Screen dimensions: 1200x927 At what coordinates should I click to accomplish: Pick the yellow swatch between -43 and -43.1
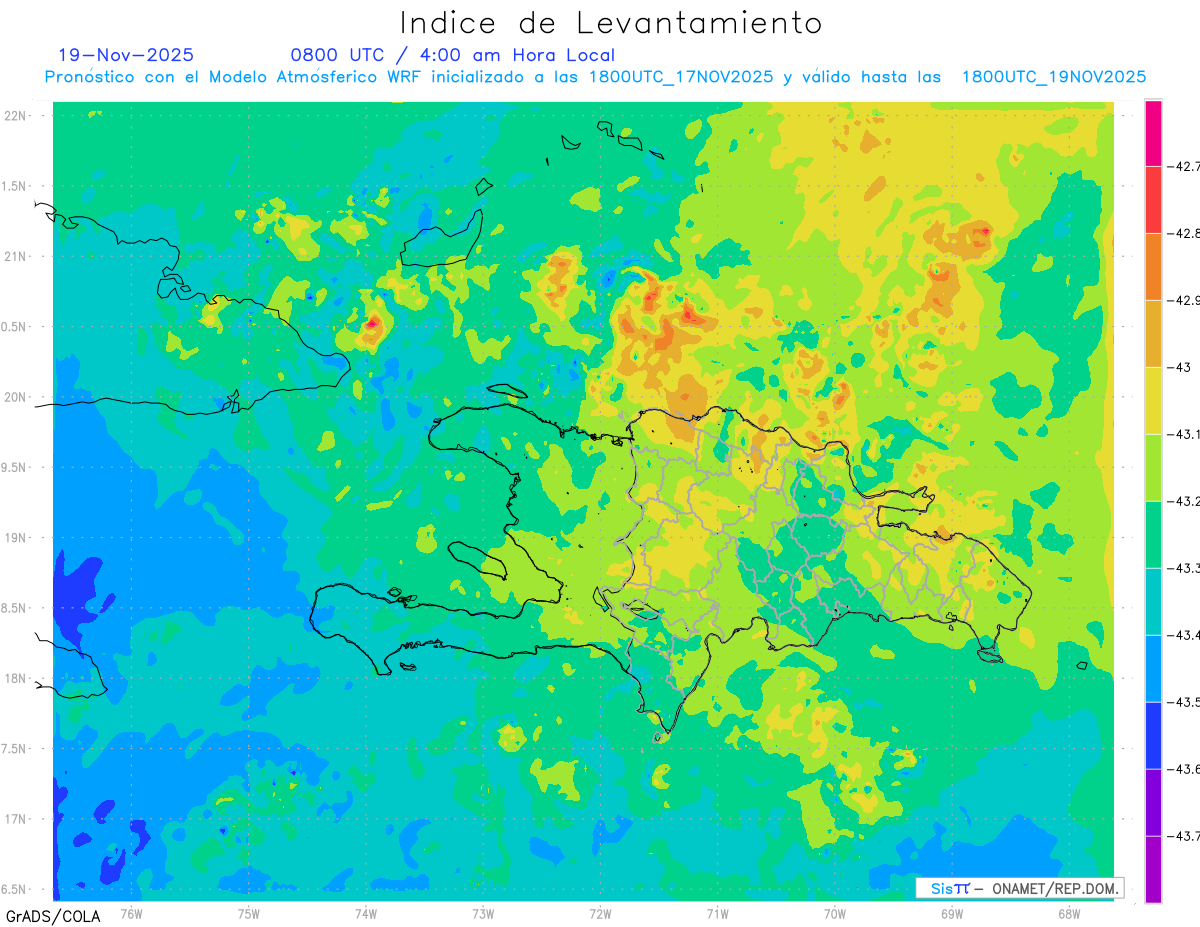(1153, 401)
